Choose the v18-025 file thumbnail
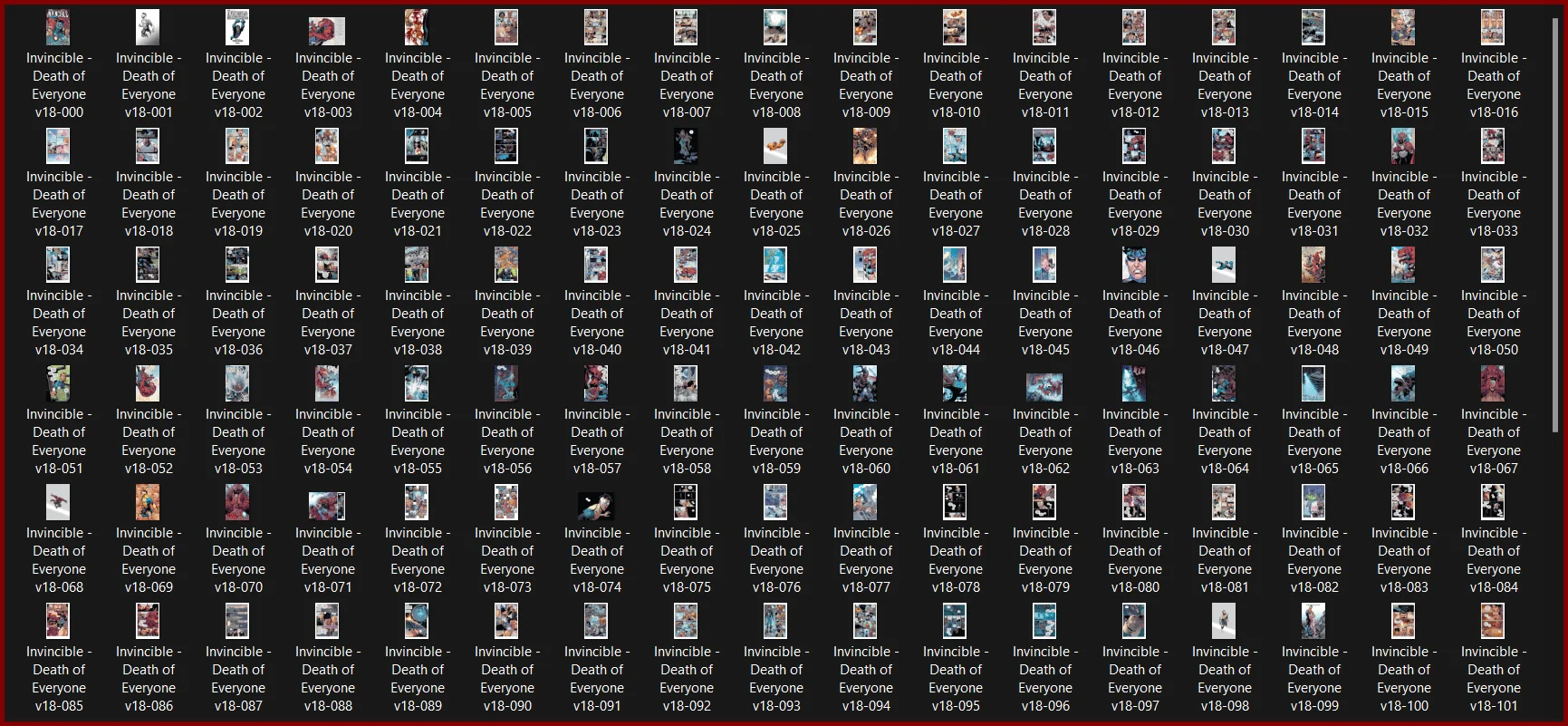 pos(775,146)
